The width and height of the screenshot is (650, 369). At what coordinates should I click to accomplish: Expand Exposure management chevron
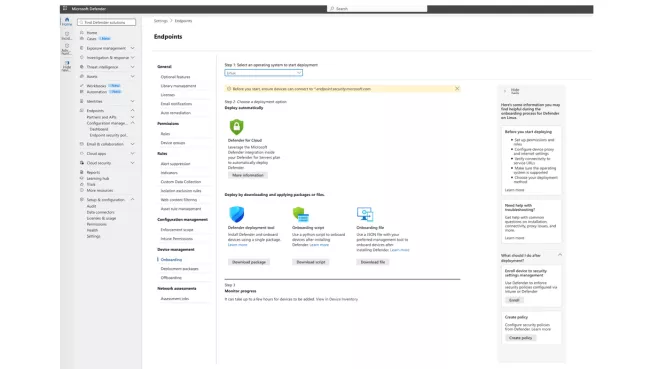point(133,48)
